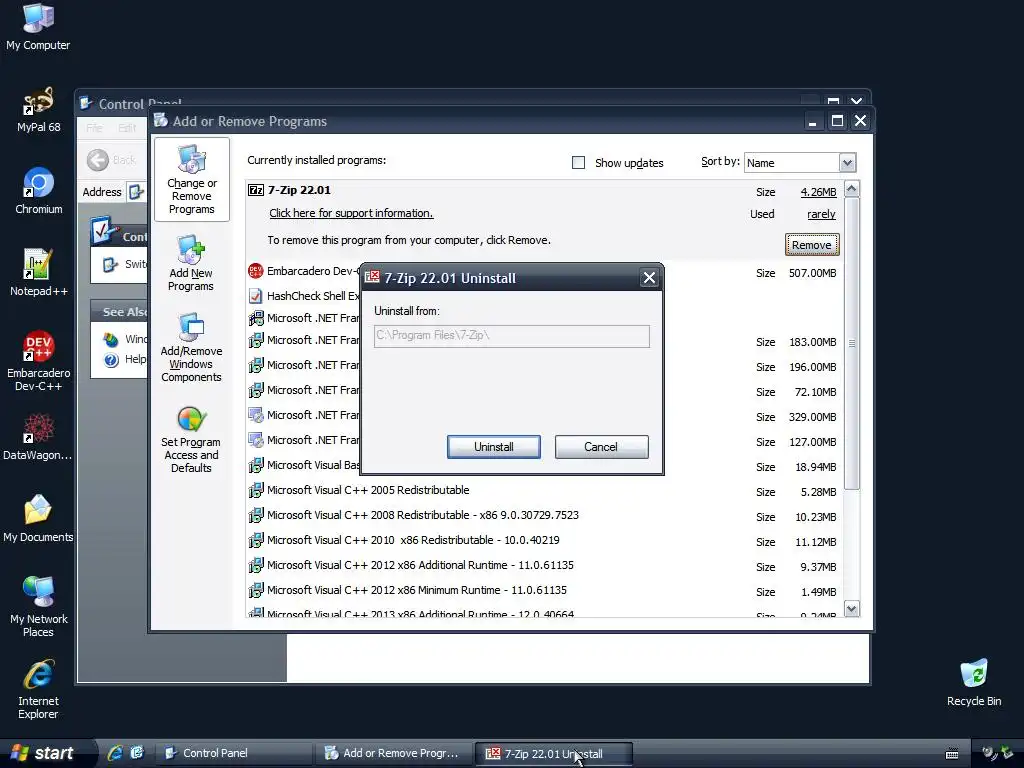Viewport: 1024px width, 768px height.
Task: Click the HashCheck Shell Extension entry icon
Action: (255, 296)
